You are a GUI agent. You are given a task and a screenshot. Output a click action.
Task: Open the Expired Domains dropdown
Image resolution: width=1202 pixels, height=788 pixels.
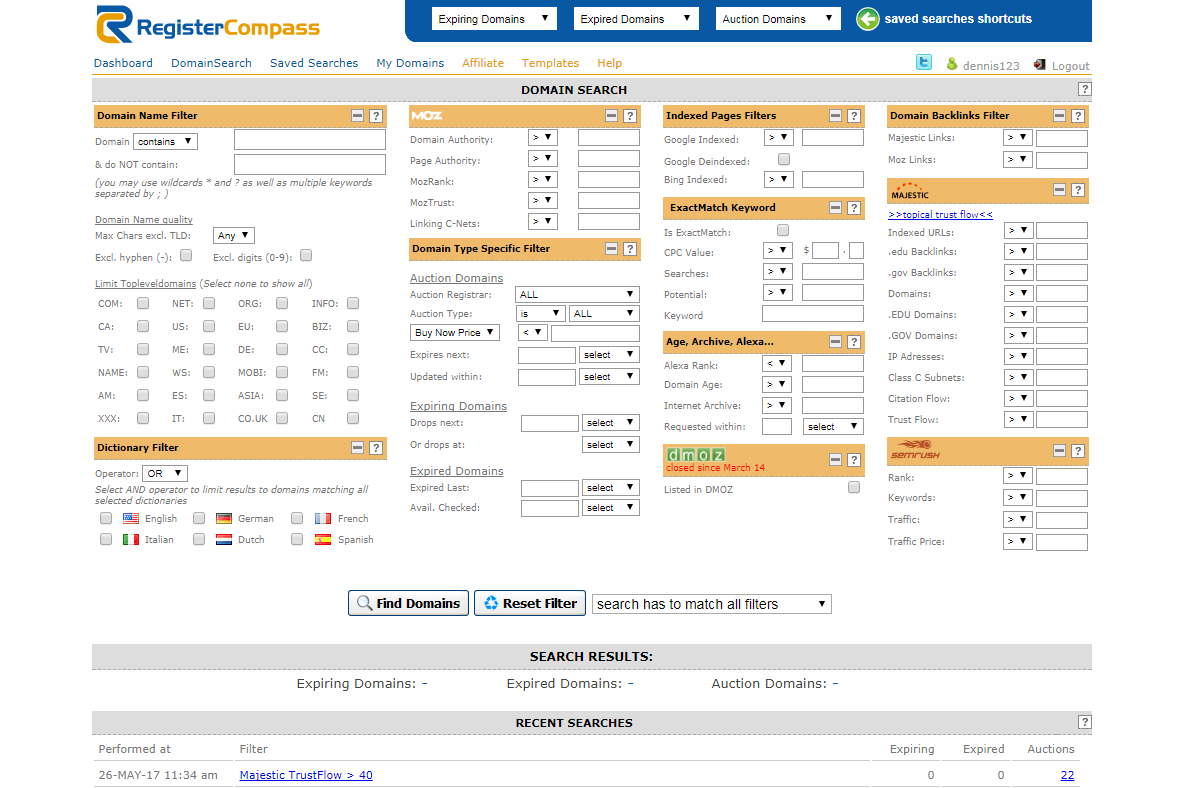[636, 19]
